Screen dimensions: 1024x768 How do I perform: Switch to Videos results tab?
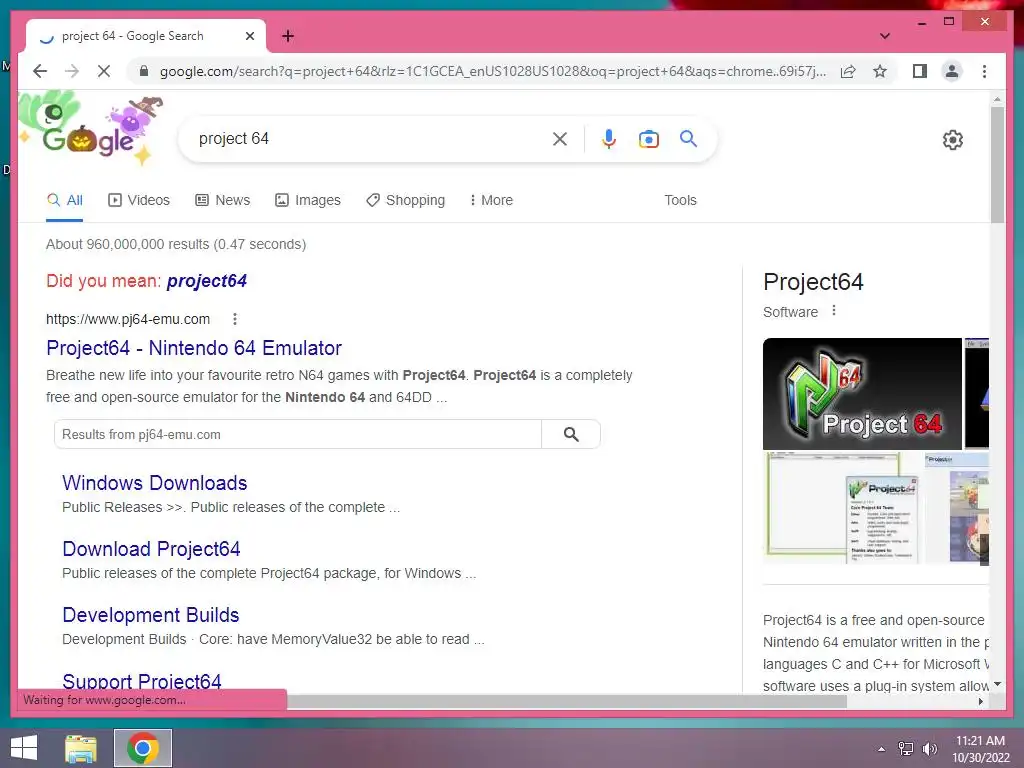(x=138, y=200)
